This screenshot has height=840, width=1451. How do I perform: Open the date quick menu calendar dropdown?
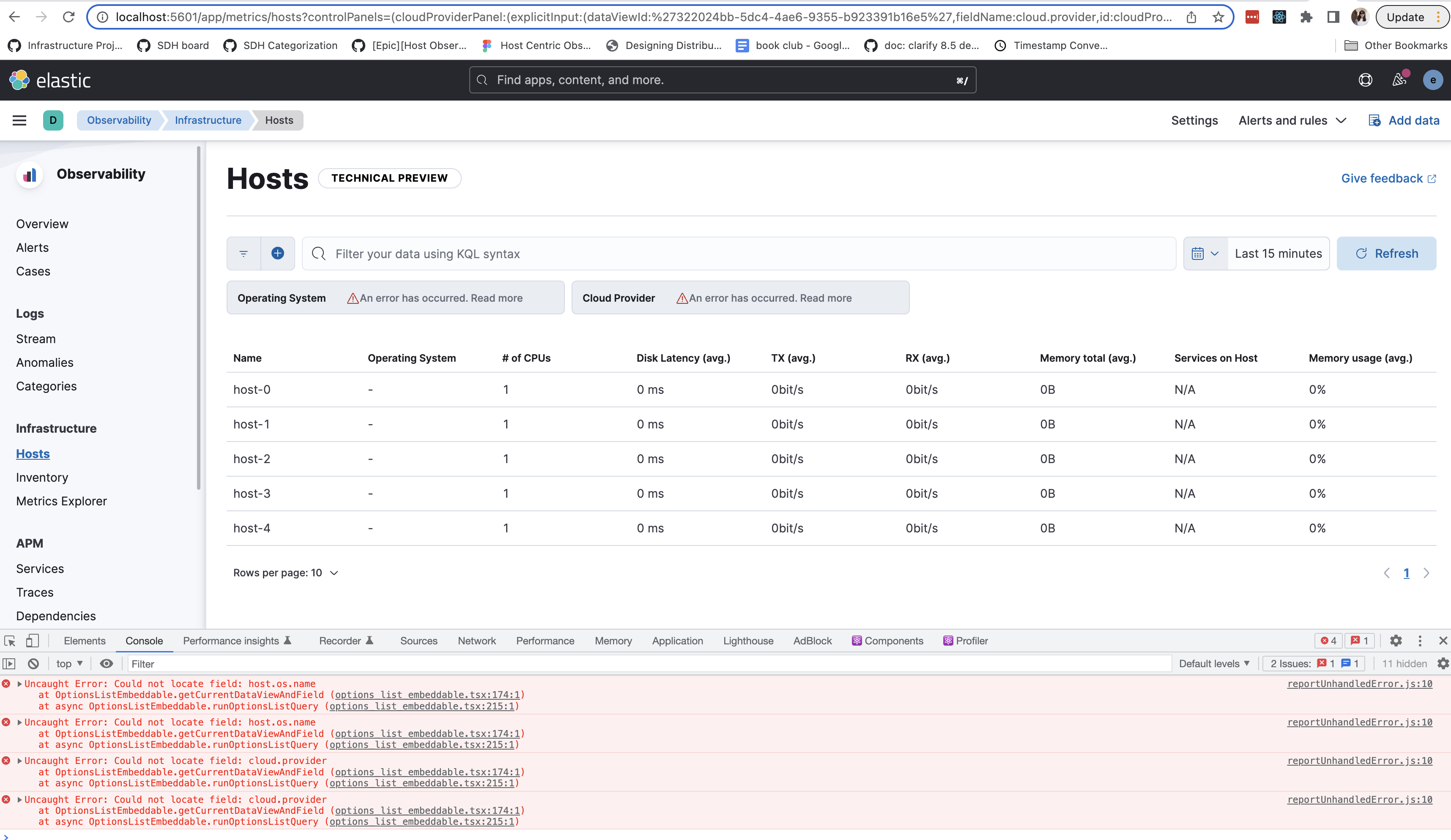pyautogui.click(x=1205, y=254)
